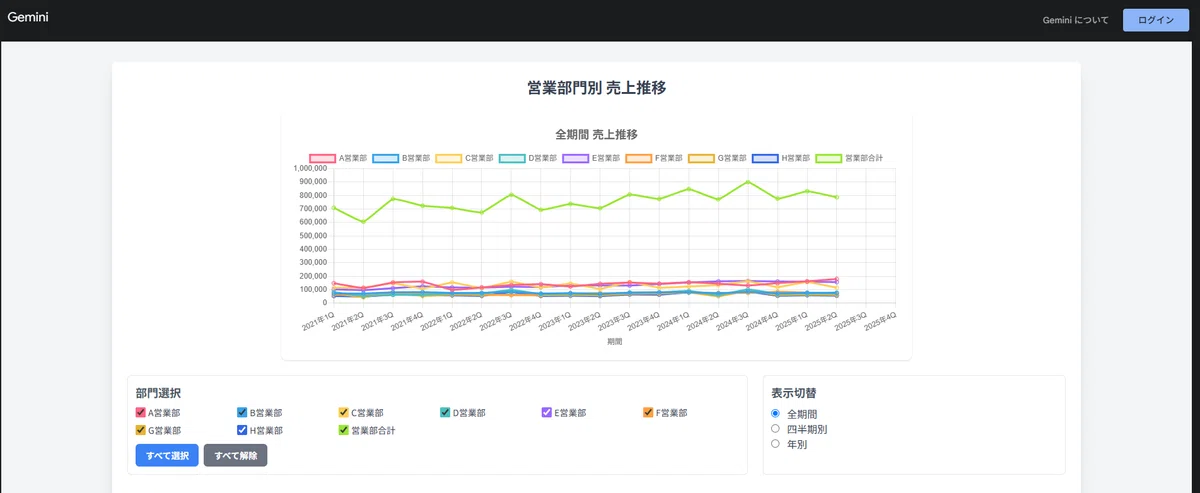Click the すべて解除 button
This screenshot has height=493, width=1200.
tap(235, 455)
